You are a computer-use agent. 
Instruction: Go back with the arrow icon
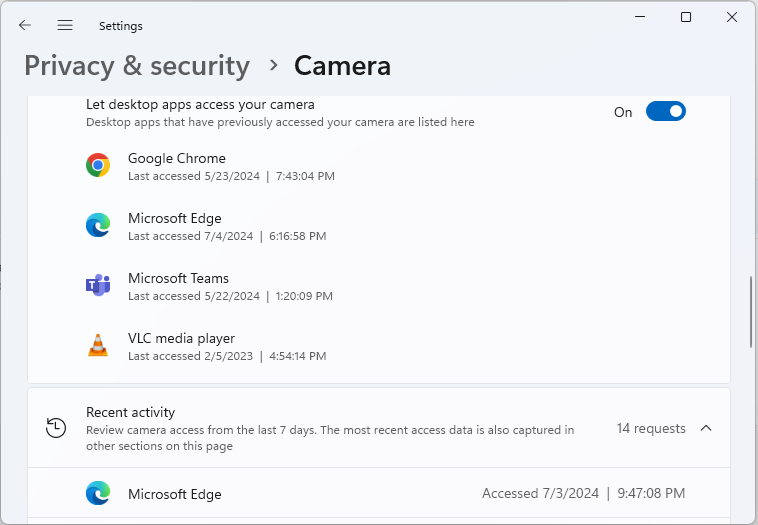pyautogui.click(x=25, y=25)
